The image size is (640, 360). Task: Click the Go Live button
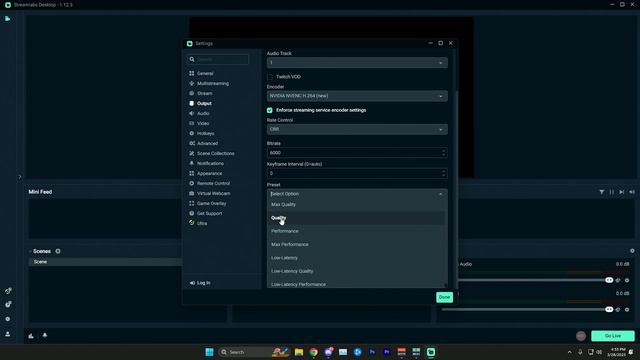point(613,336)
